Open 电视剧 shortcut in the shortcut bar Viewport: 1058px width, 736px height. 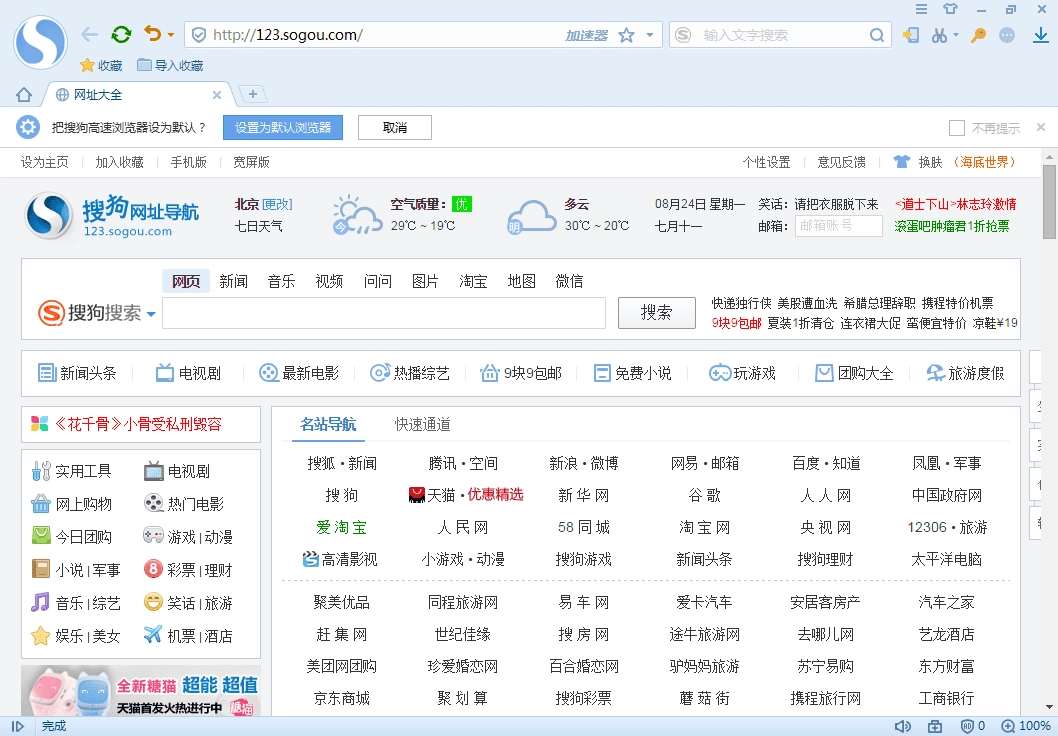click(x=188, y=373)
